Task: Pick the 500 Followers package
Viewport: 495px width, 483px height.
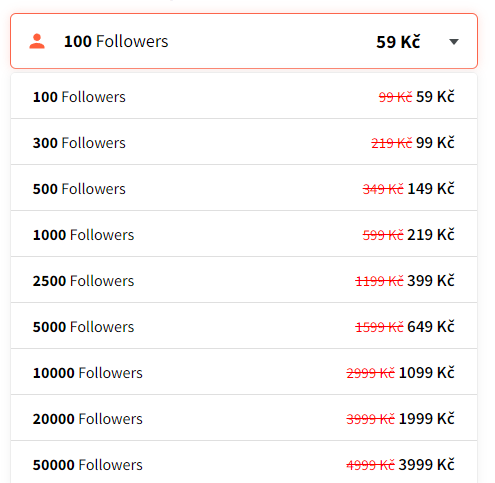Action: tap(244, 189)
